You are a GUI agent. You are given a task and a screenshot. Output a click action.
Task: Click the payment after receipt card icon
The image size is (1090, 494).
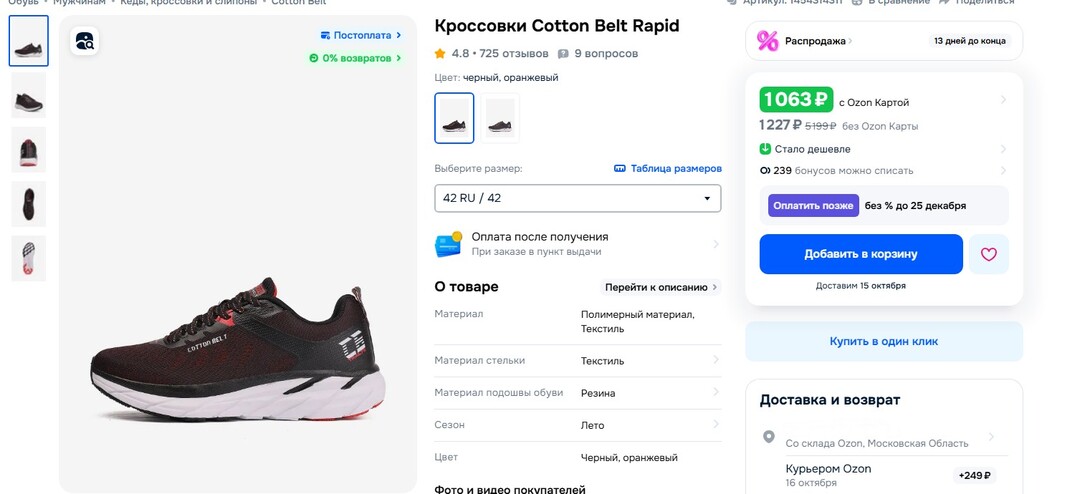[448, 244]
